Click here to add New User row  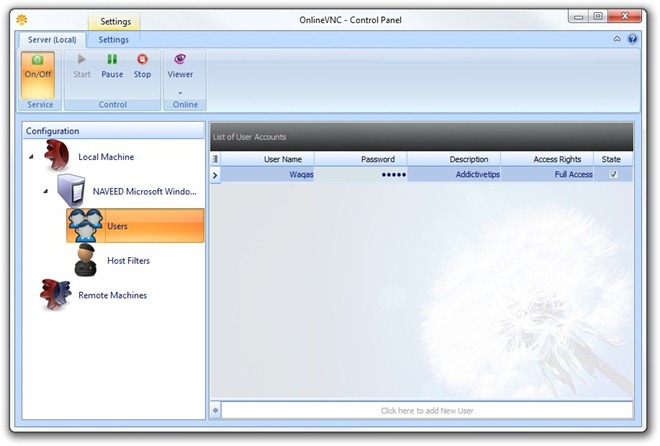pyautogui.click(x=427, y=411)
